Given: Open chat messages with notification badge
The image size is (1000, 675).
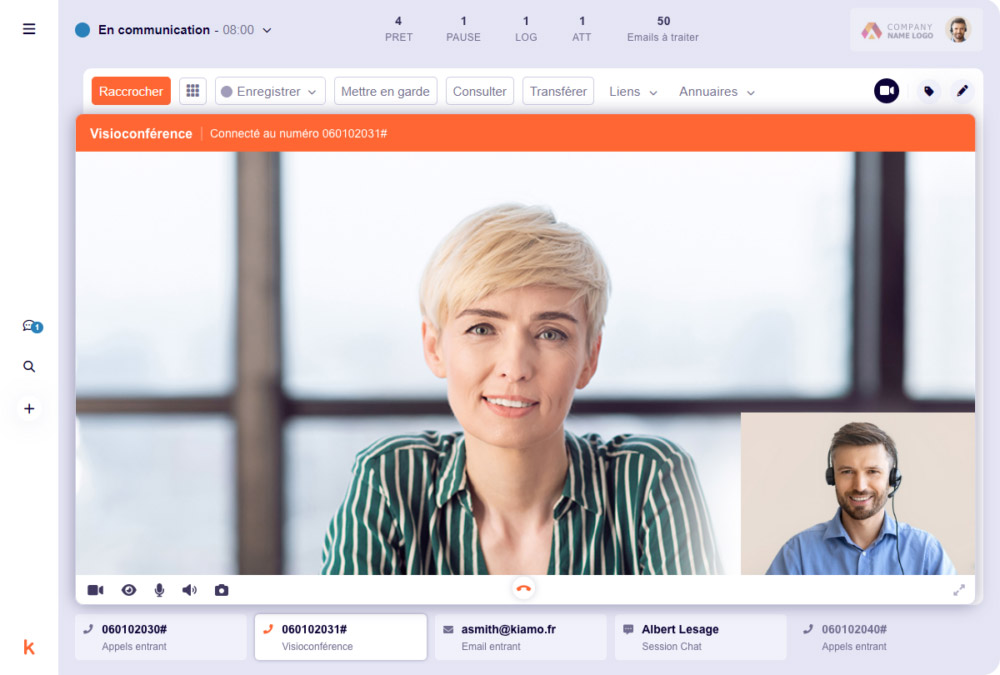Looking at the screenshot, I should click(30, 326).
